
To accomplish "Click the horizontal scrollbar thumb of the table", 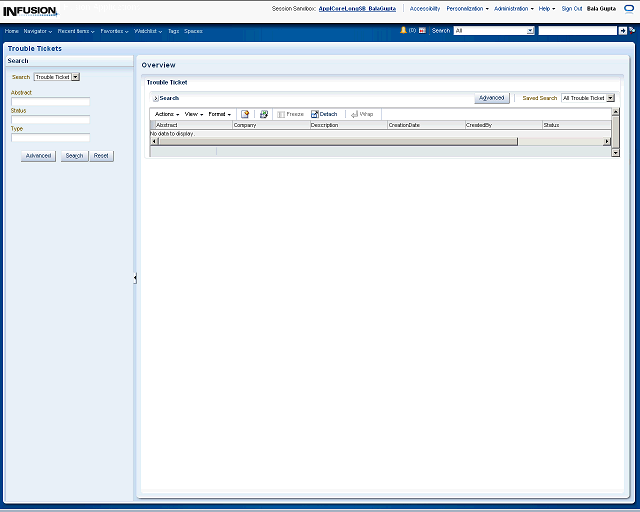I will click(338, 142).
